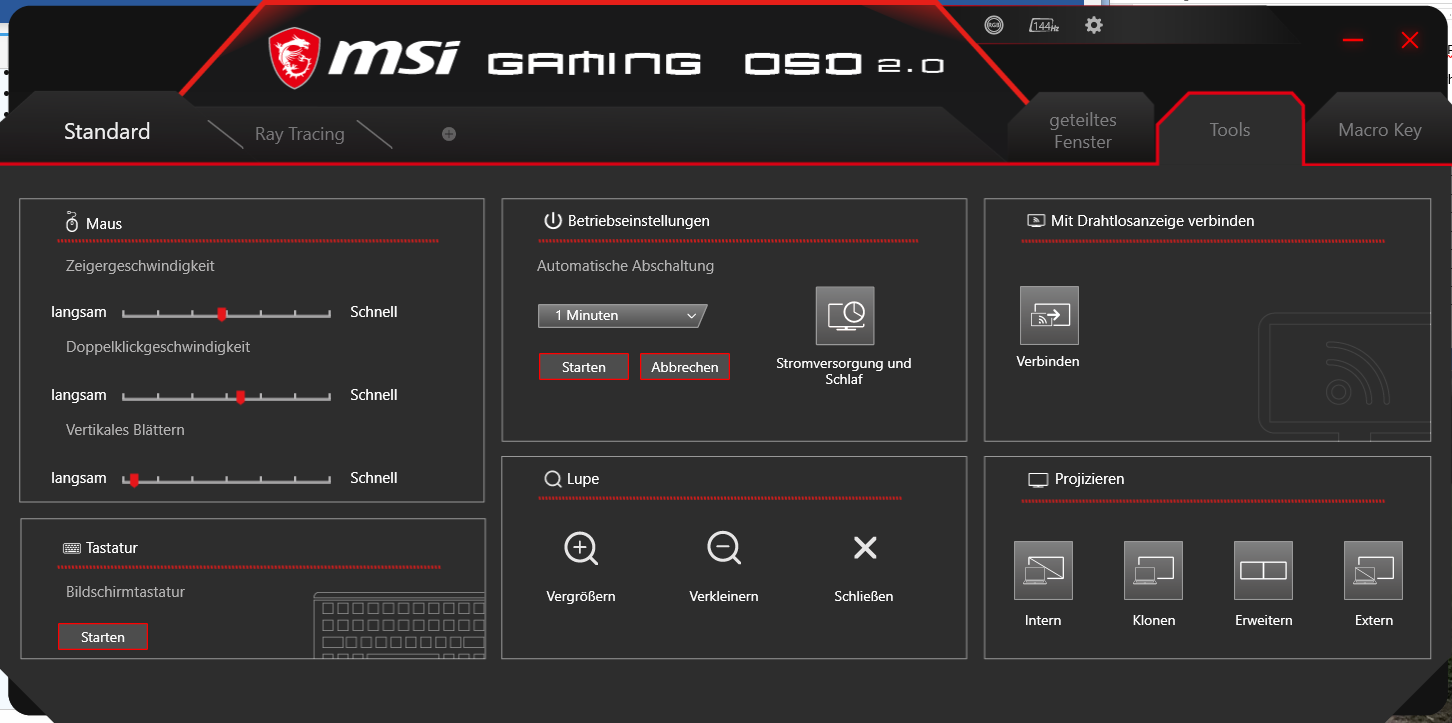Click the Doppelklickgeschwindigkeit slider handle

240,397
